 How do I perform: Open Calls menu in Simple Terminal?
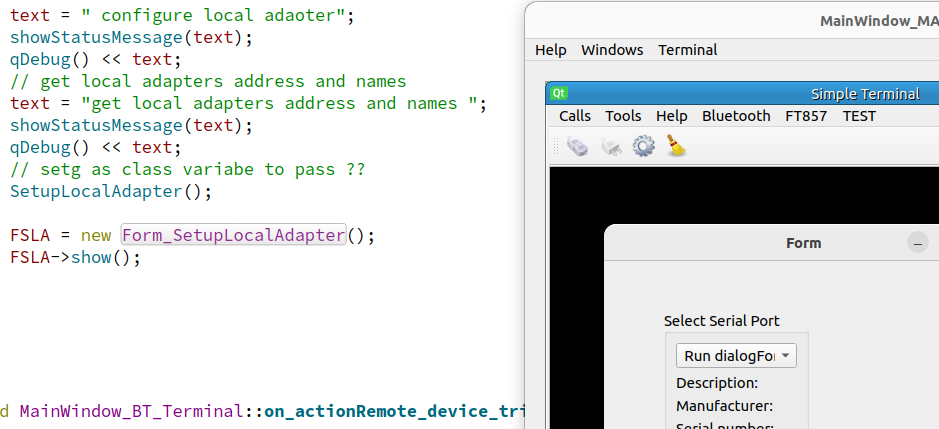575,116
